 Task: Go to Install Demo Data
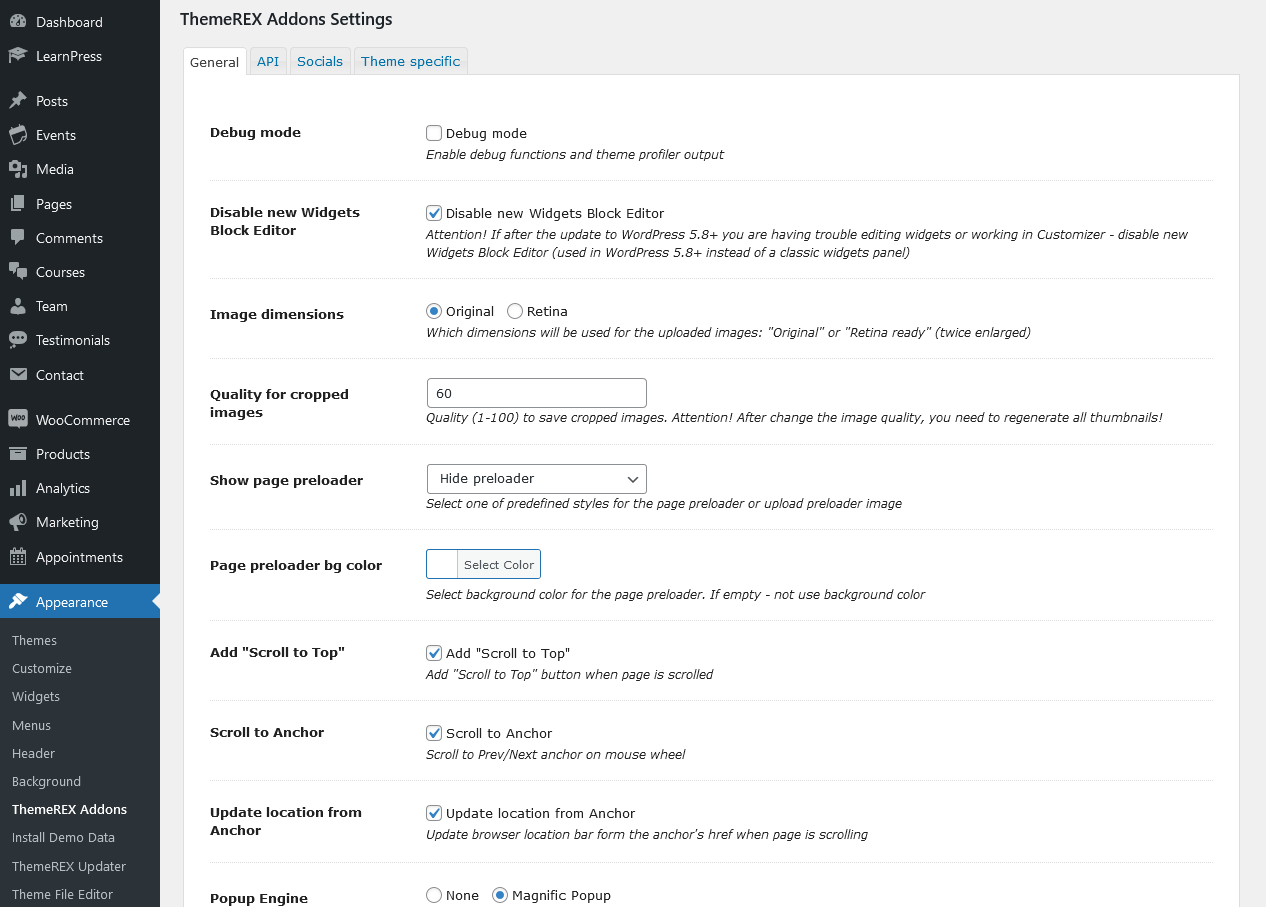(x=63, y=837)
